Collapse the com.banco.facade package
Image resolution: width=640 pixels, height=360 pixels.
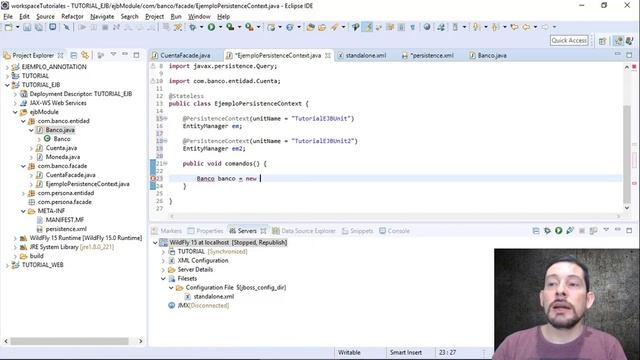[23, 166]
